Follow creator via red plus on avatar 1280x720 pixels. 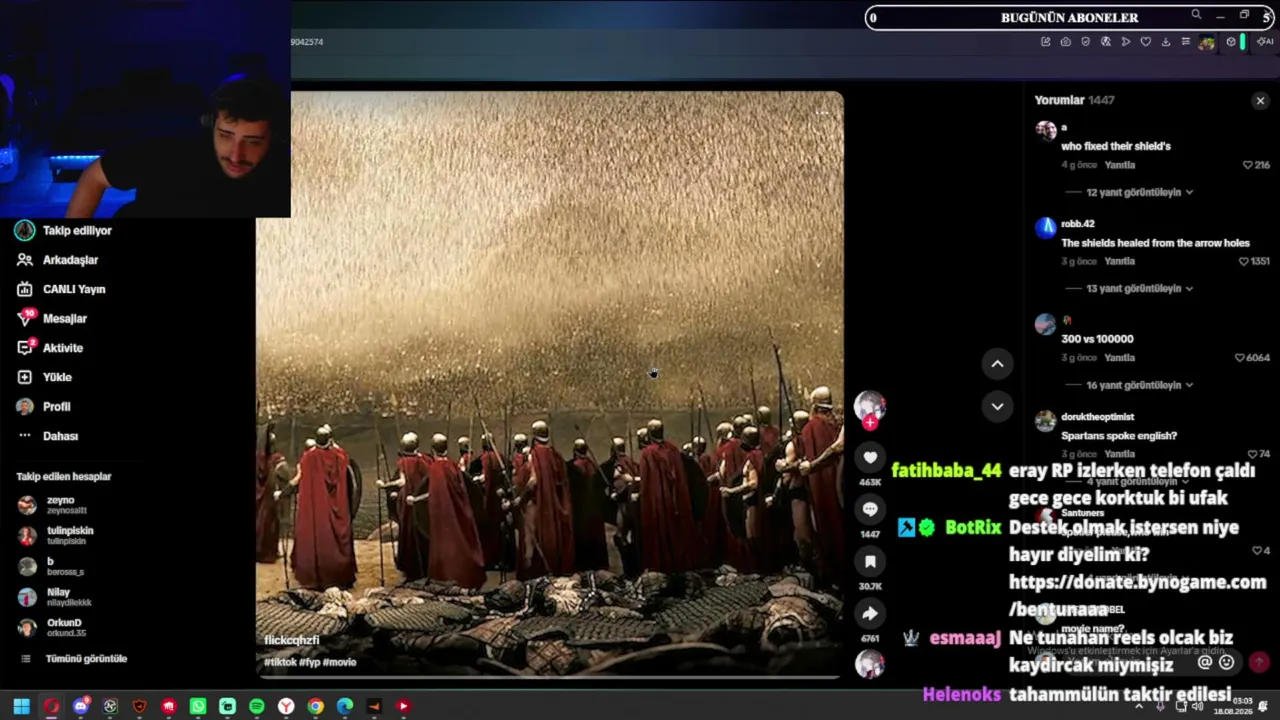870,423
